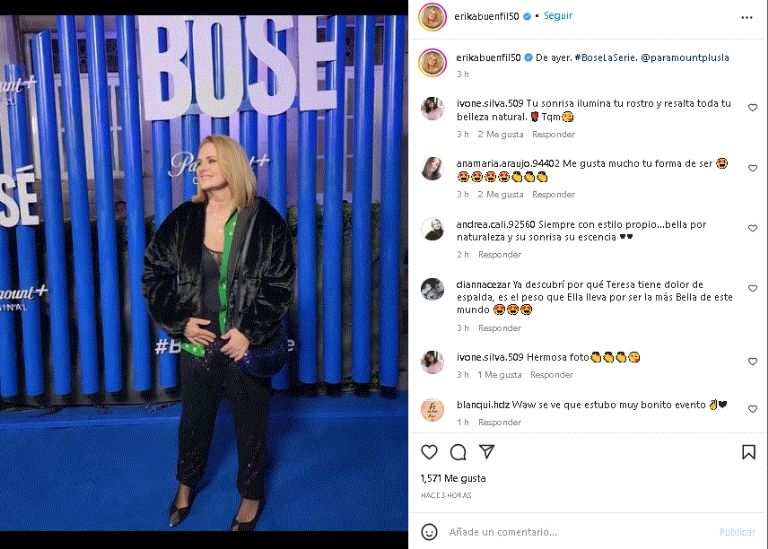Reply to anamaria.araujo.94402's comment

(x=553, y=194)
